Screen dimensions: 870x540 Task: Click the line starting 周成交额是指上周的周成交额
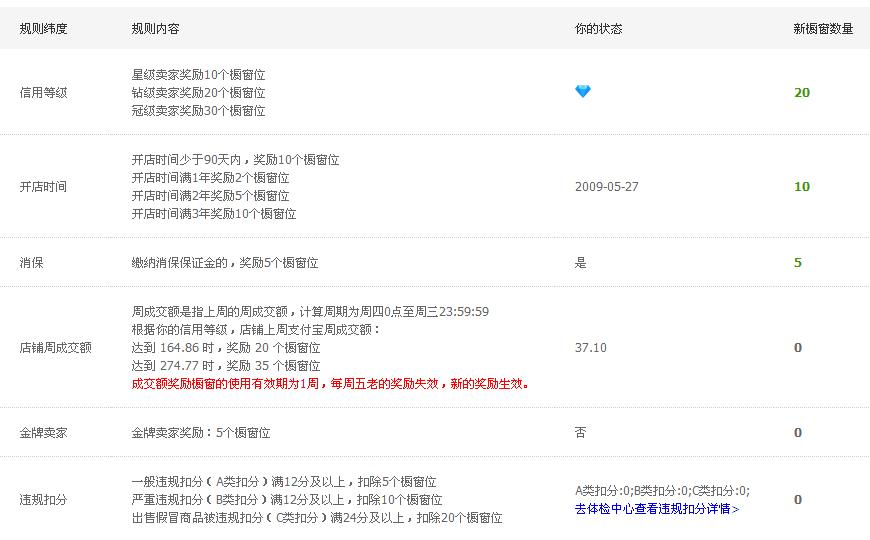click(x=310, y=312)
